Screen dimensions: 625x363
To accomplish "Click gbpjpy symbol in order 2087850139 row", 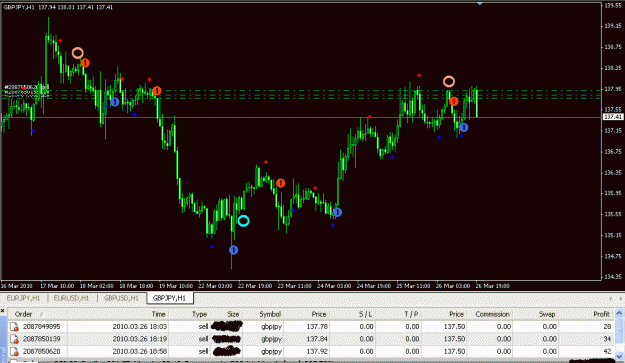I will point(271,339).
